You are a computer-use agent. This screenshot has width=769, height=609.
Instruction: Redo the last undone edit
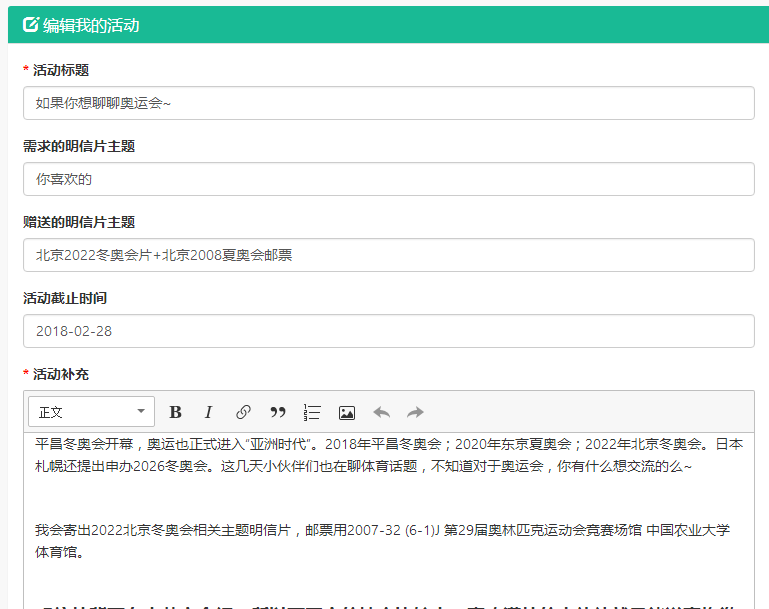[415, 412]
